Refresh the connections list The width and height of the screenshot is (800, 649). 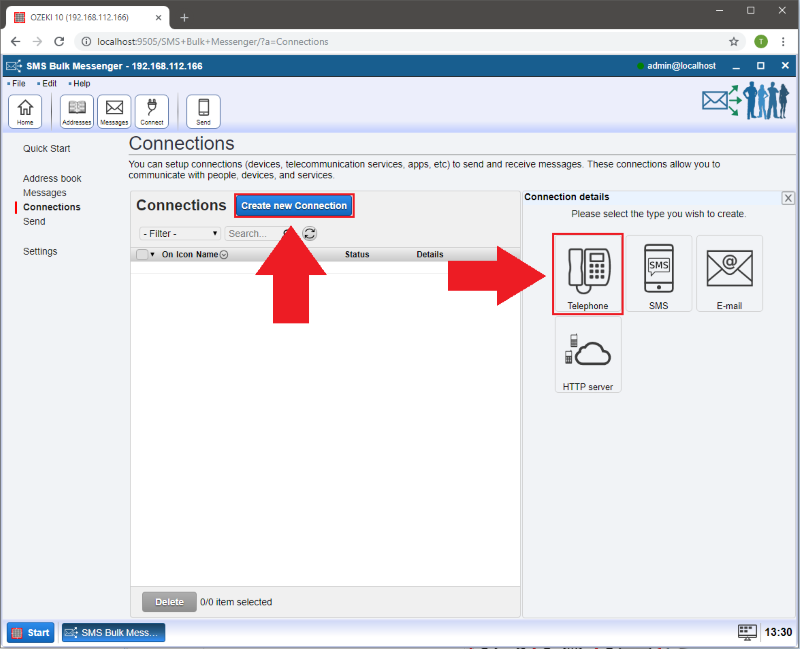click(310, 233)
